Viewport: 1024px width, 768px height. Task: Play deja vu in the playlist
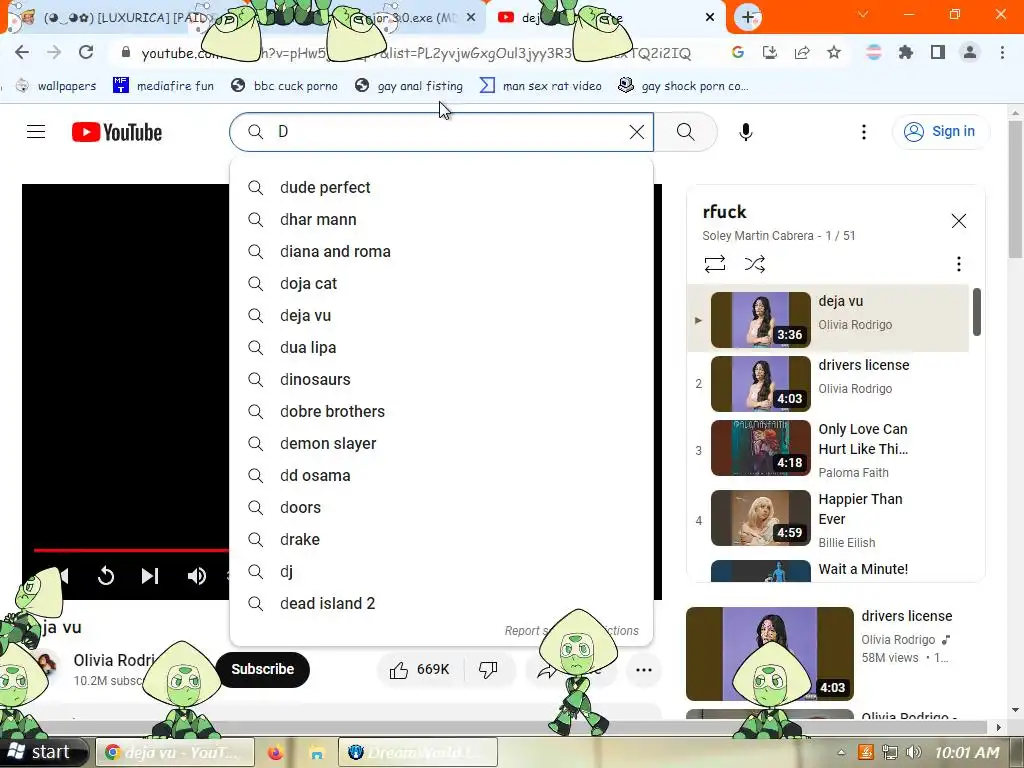tap(828, 319)
